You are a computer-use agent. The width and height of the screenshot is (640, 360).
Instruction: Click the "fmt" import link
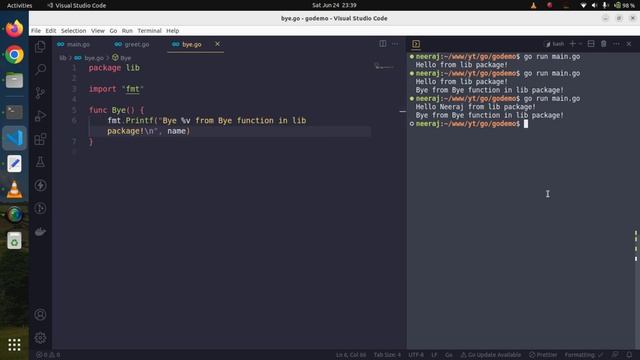(133, 89)
